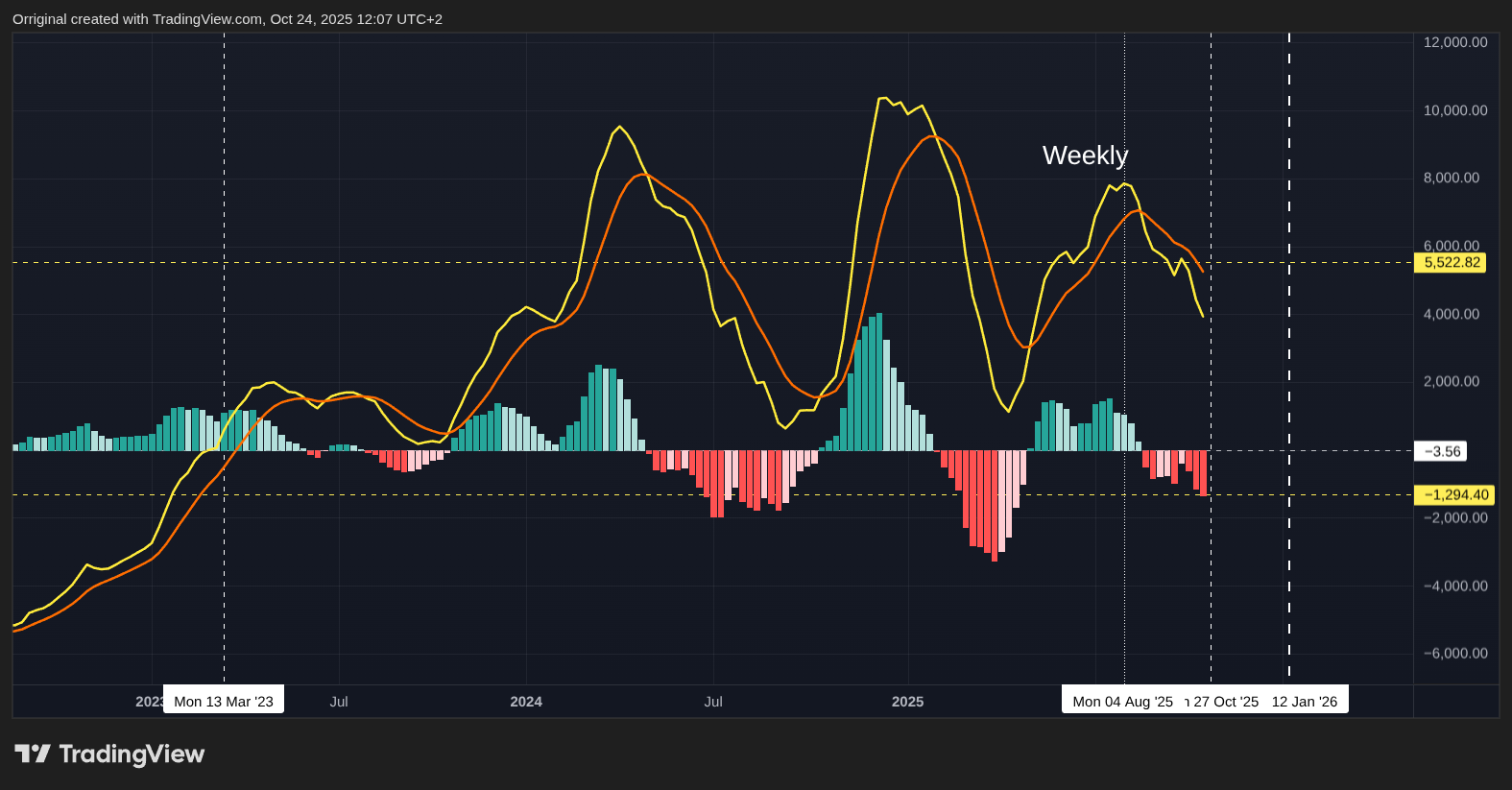Click the 5,522.82 yellow price label
This screenshot has height=790, width=1512.
pyautogui.click(x=1451, y=263)
